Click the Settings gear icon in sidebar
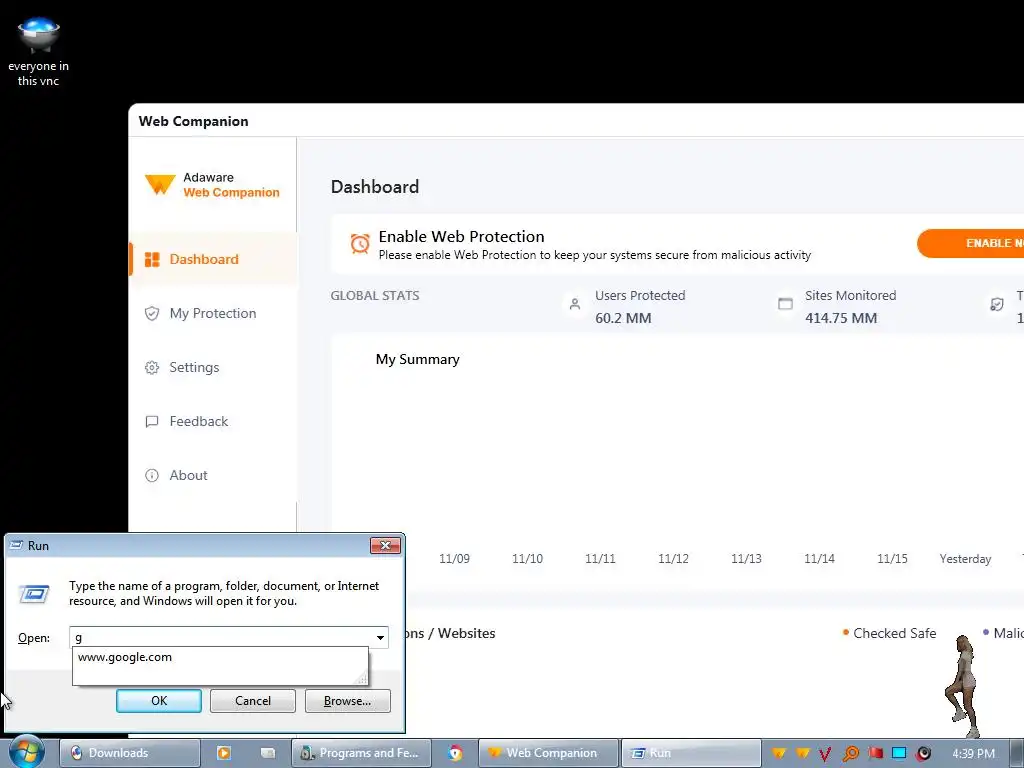Screen dimensions: 1024x768 tap(152, 368)
